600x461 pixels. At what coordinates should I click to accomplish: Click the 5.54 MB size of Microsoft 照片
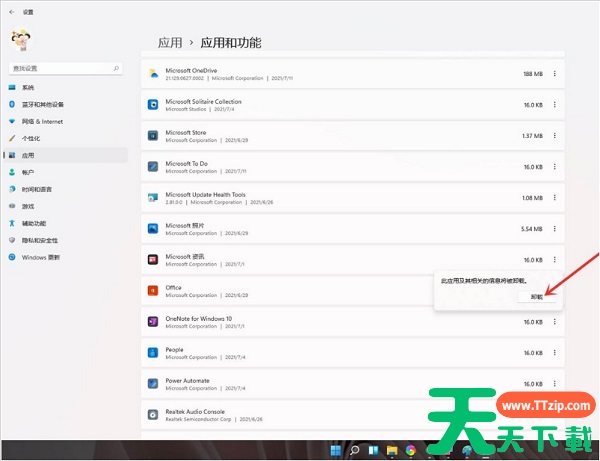(532, 229)
